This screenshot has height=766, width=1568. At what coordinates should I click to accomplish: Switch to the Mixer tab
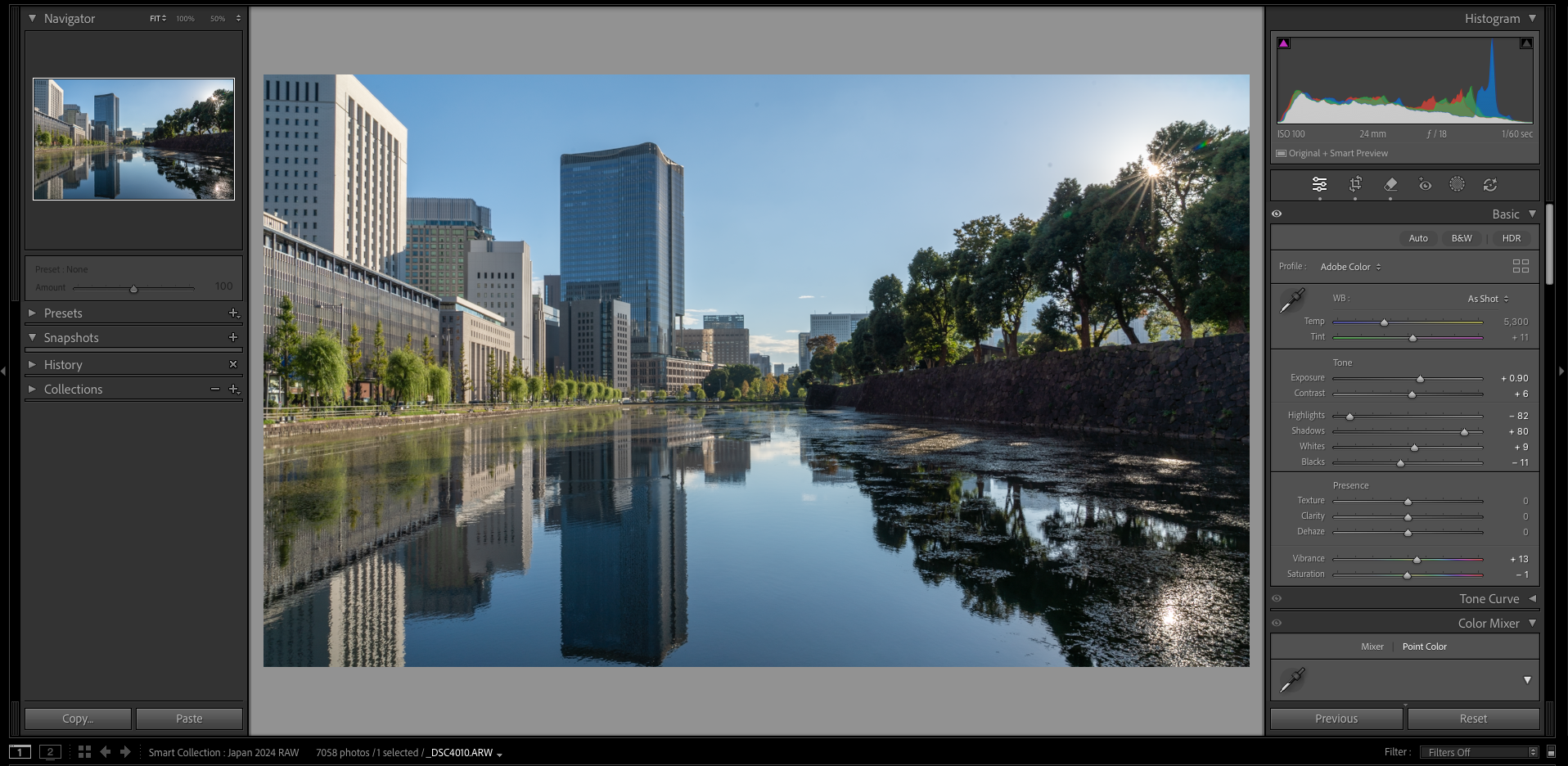coord(1372,647)
